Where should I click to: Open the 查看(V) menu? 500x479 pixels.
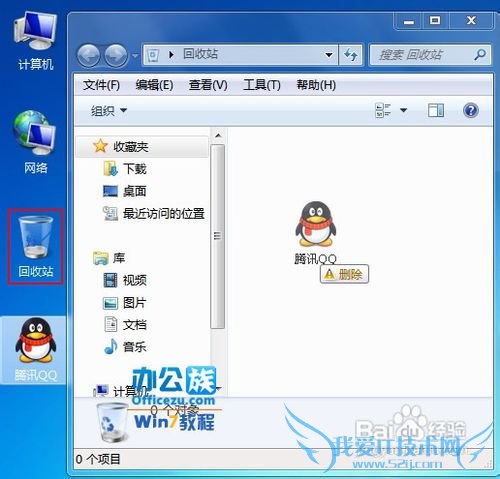point(208,85)
